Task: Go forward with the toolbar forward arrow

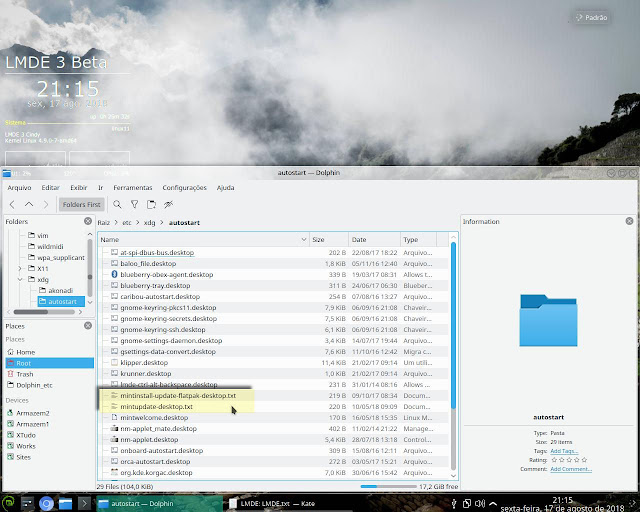Action: [x=46, y=205]
